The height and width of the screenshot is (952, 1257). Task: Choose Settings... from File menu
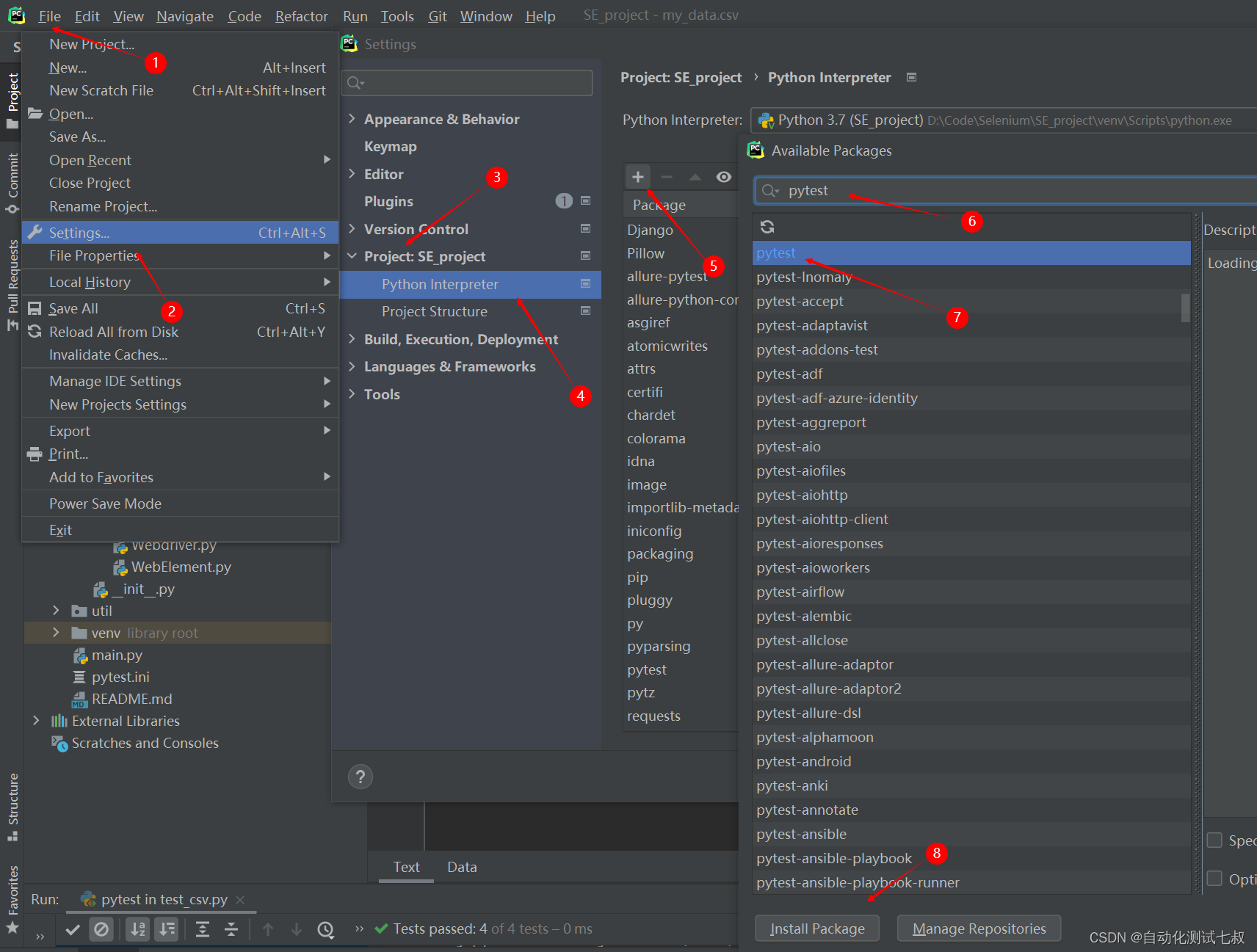[181, 233]
